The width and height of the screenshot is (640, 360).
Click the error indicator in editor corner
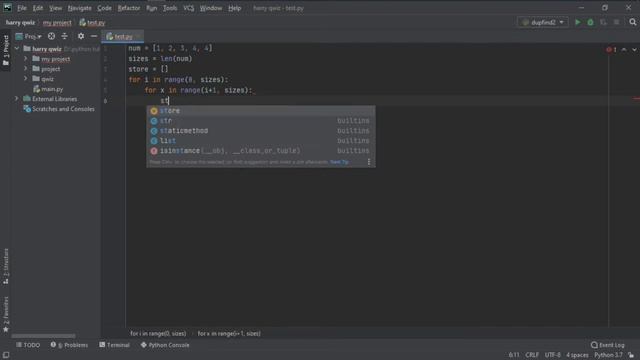(611, 49)
